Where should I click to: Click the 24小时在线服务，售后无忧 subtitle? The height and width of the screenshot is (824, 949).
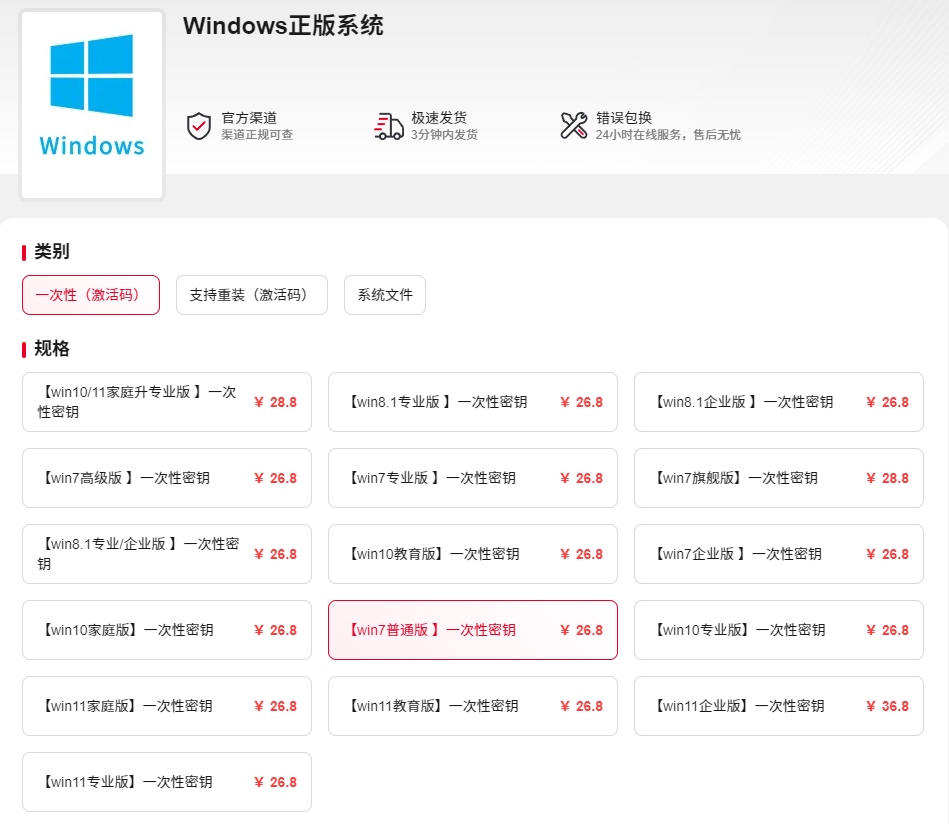pyautogui.click(x=668, y=134)
